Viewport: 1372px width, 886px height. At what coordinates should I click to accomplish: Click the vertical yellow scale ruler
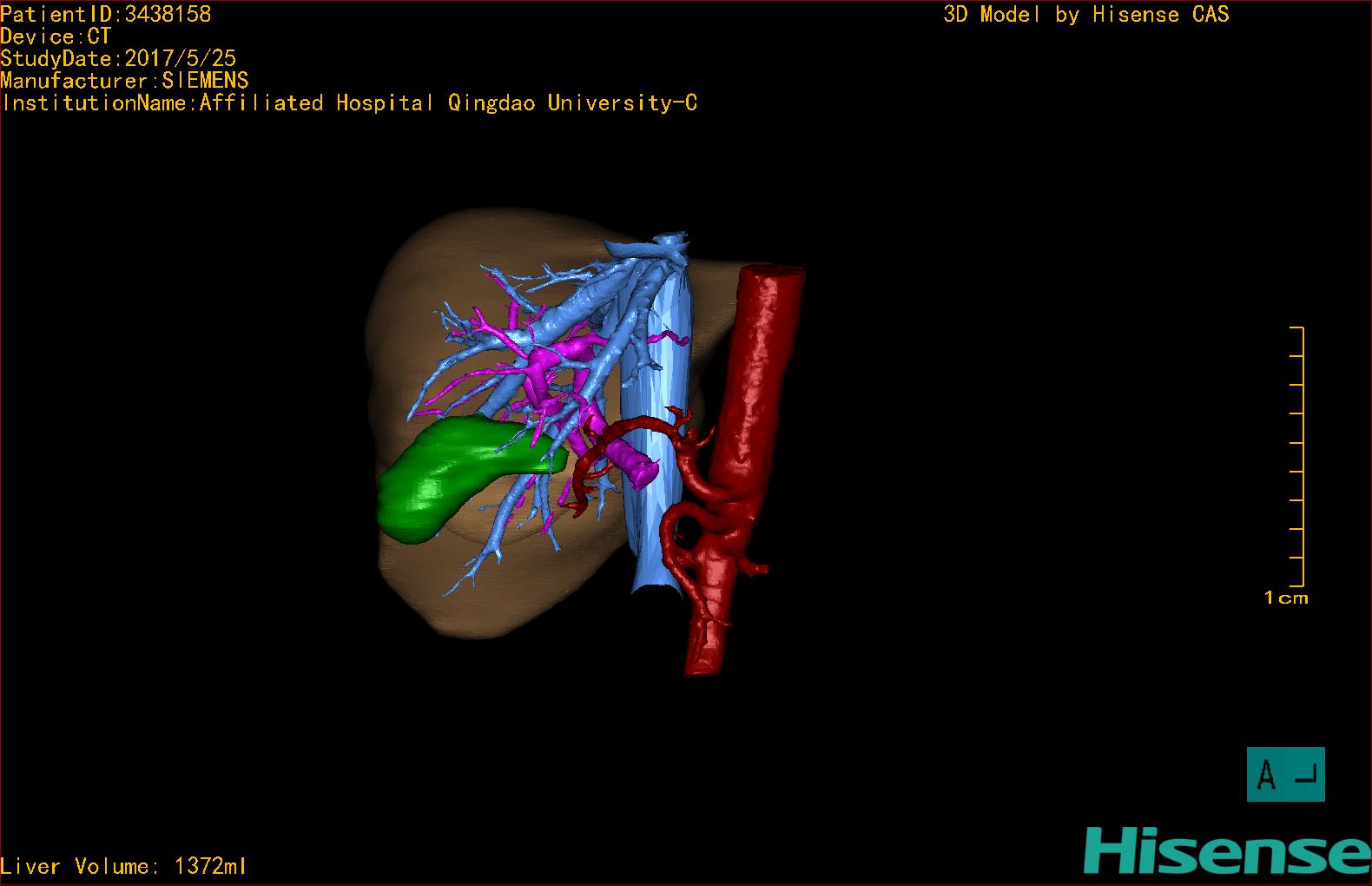(x=1302, y=456)
